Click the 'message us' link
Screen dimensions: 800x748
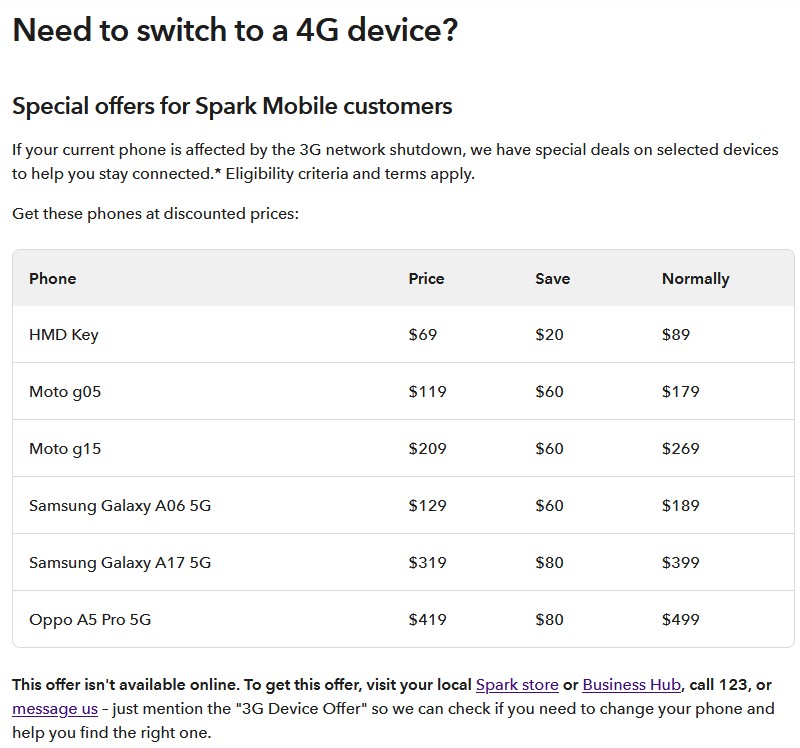coord(55,709)
